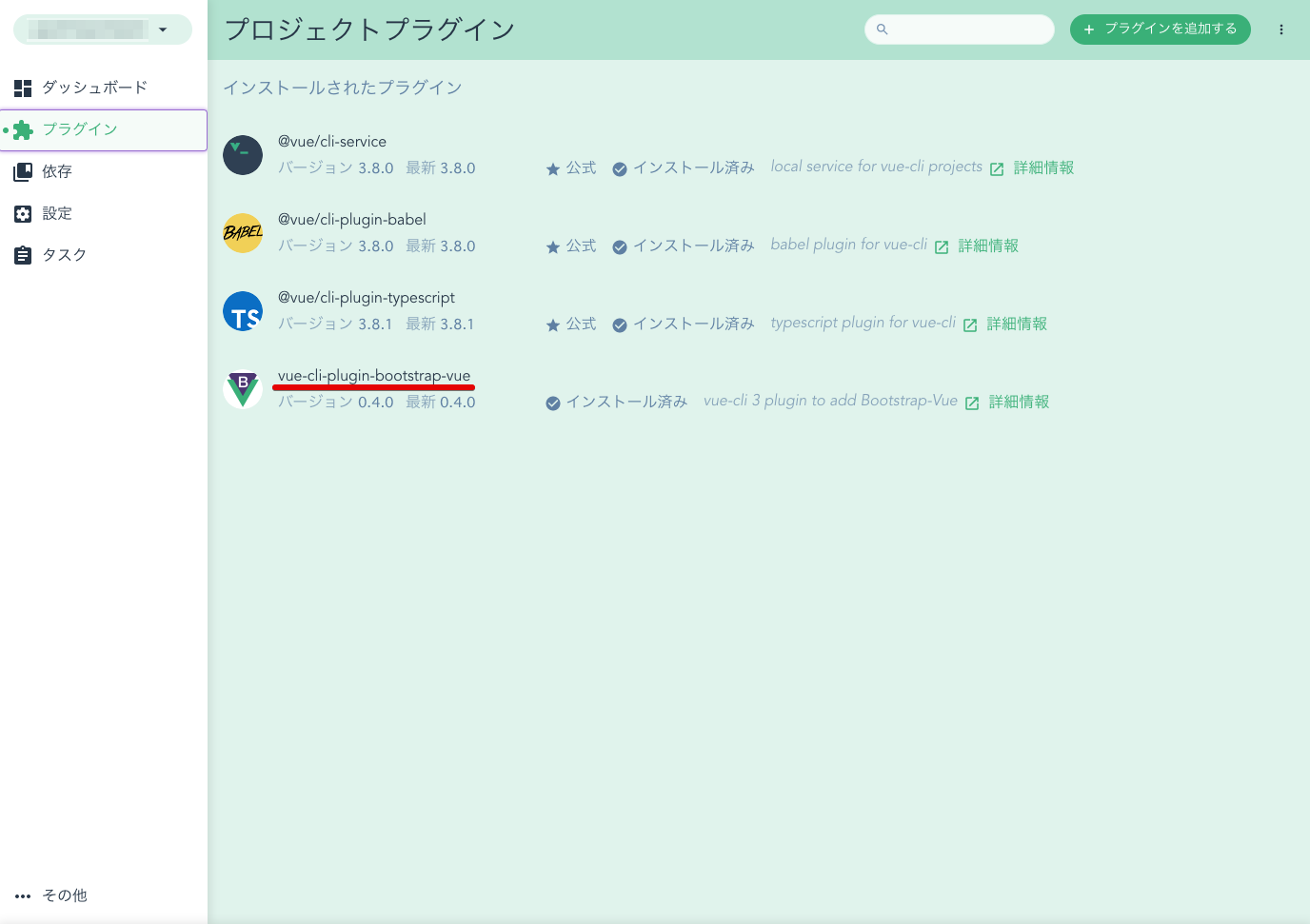Click installed checkmark icon for bootstrap-vue
The height and width of the screenshot is (924, 1310).
click(x=553, y=403)
